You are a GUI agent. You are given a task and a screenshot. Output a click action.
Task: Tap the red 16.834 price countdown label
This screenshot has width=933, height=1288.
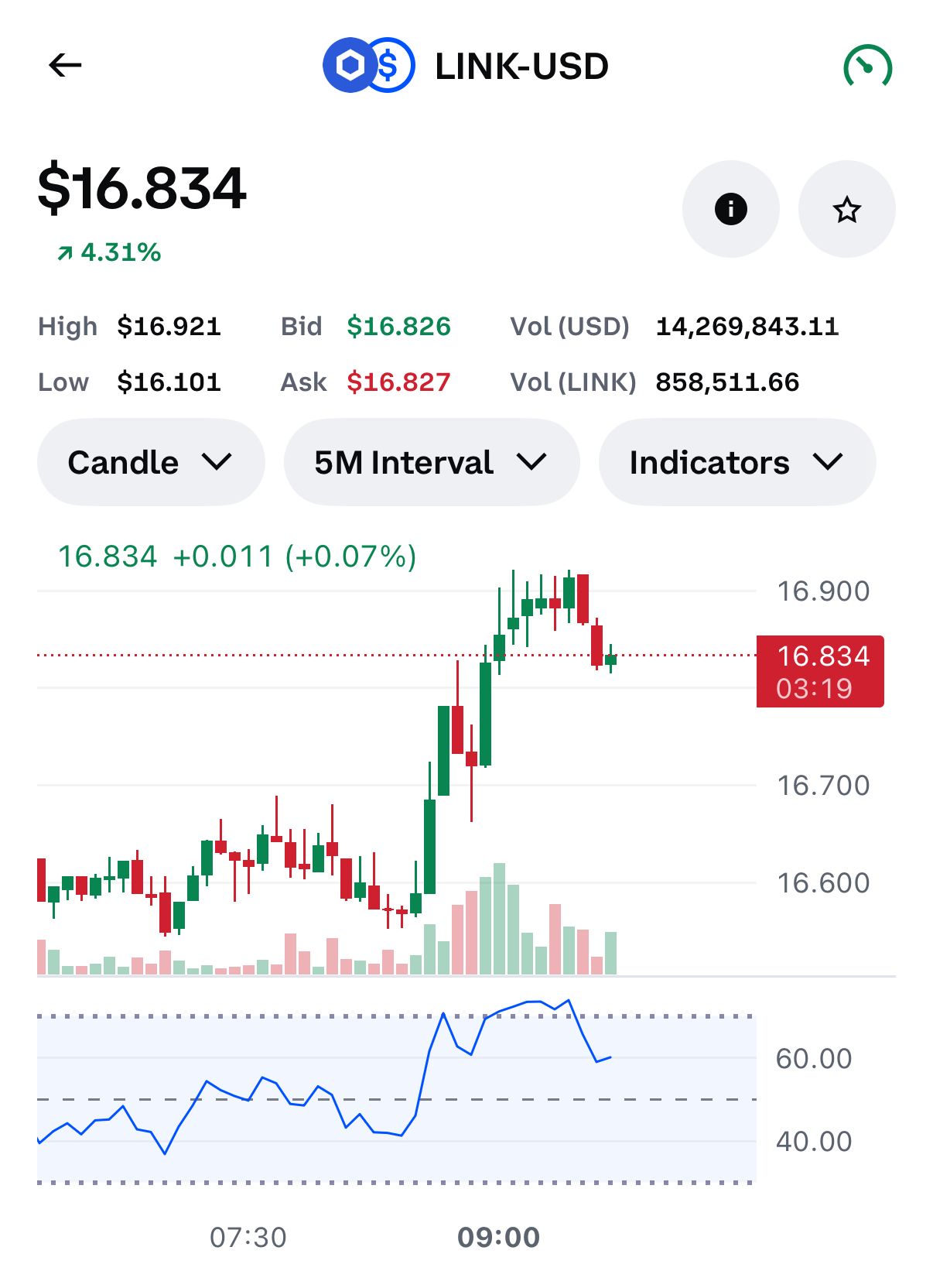[x=820, y=672]
